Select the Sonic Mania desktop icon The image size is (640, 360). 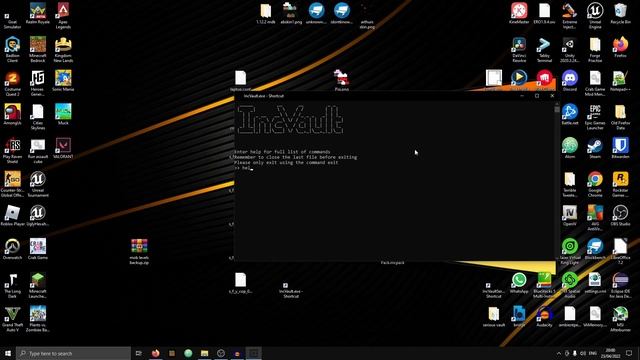pyautogui.click(x=63, y=80)
